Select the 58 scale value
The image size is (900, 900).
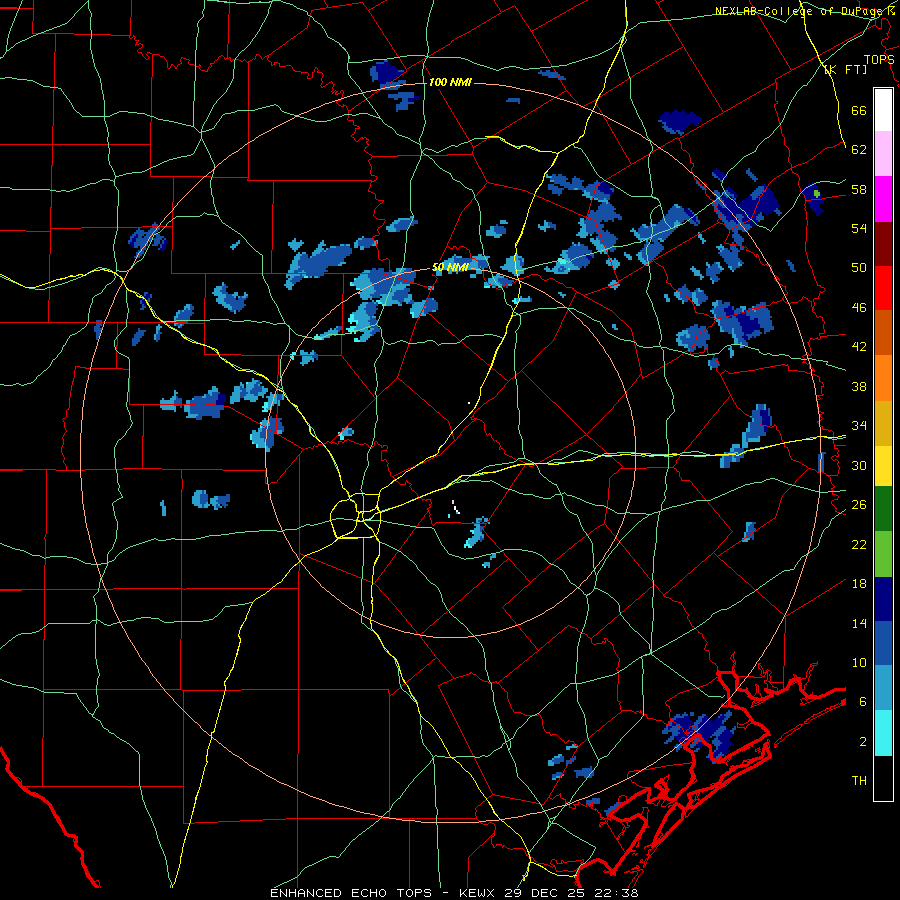(x=859, y=189)
